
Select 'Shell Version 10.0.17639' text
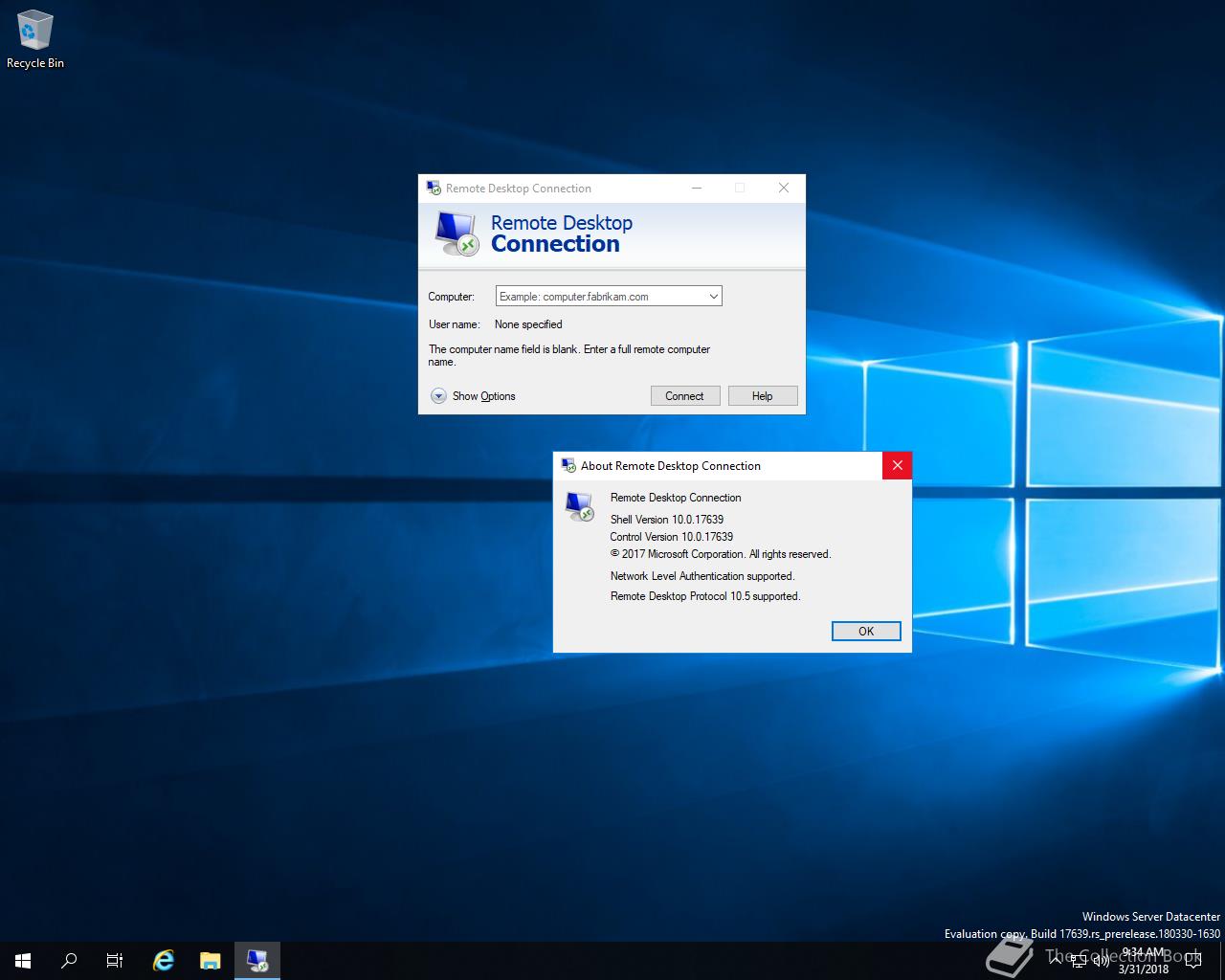click(667, 520)
